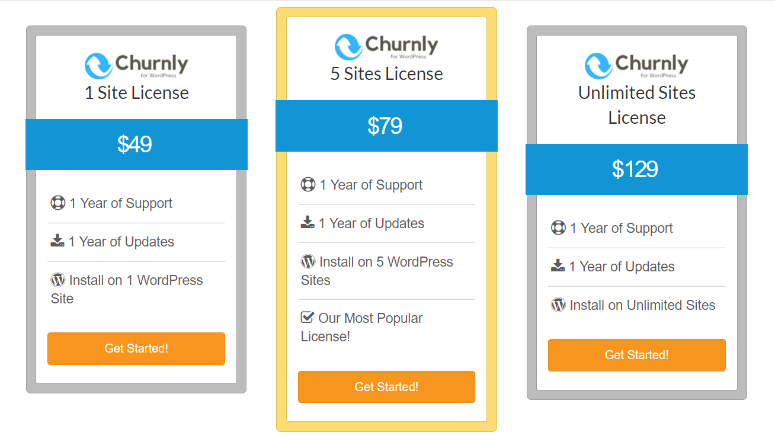Click WordPress icon beside Install on Unlimited Sites
Image resolution: width=775 pixels, height=439 pixels.
[x=558, y=305]
